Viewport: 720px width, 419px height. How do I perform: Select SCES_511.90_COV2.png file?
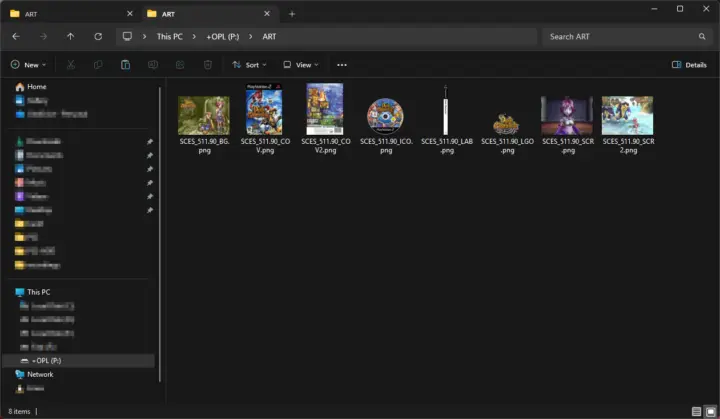pyautogui.click(x=325, y=119)
